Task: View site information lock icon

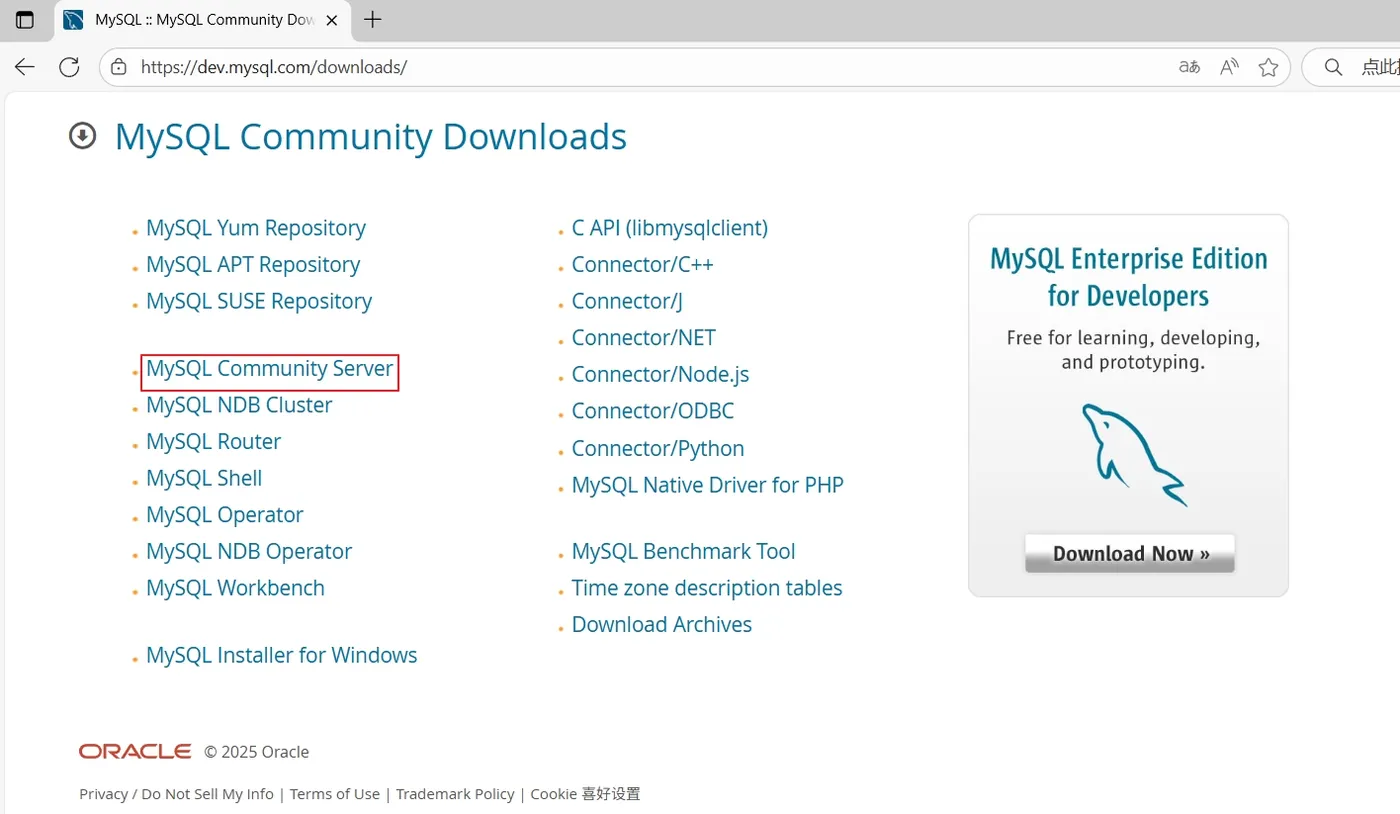Action: click(x=119, y=67)
